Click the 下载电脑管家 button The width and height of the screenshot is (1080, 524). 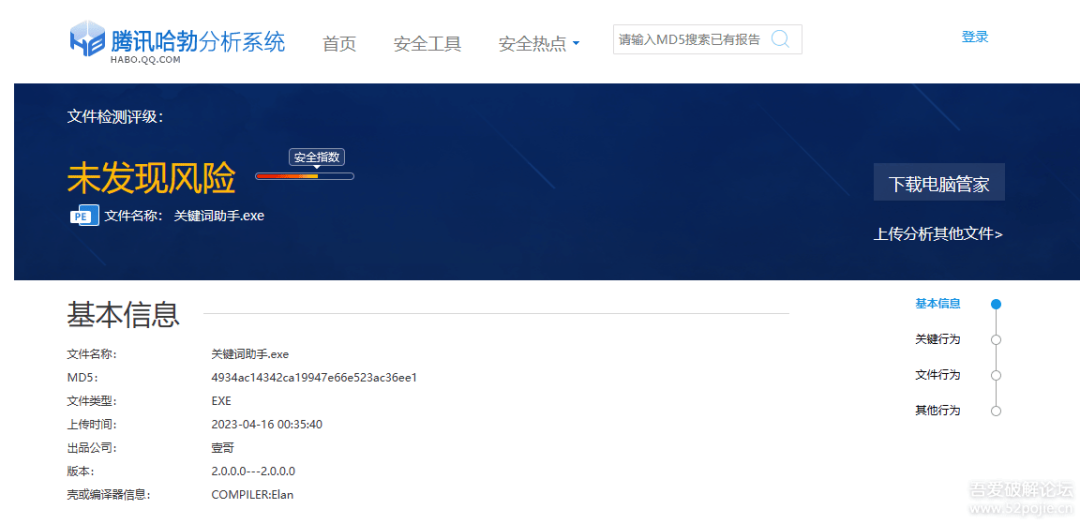939,182
